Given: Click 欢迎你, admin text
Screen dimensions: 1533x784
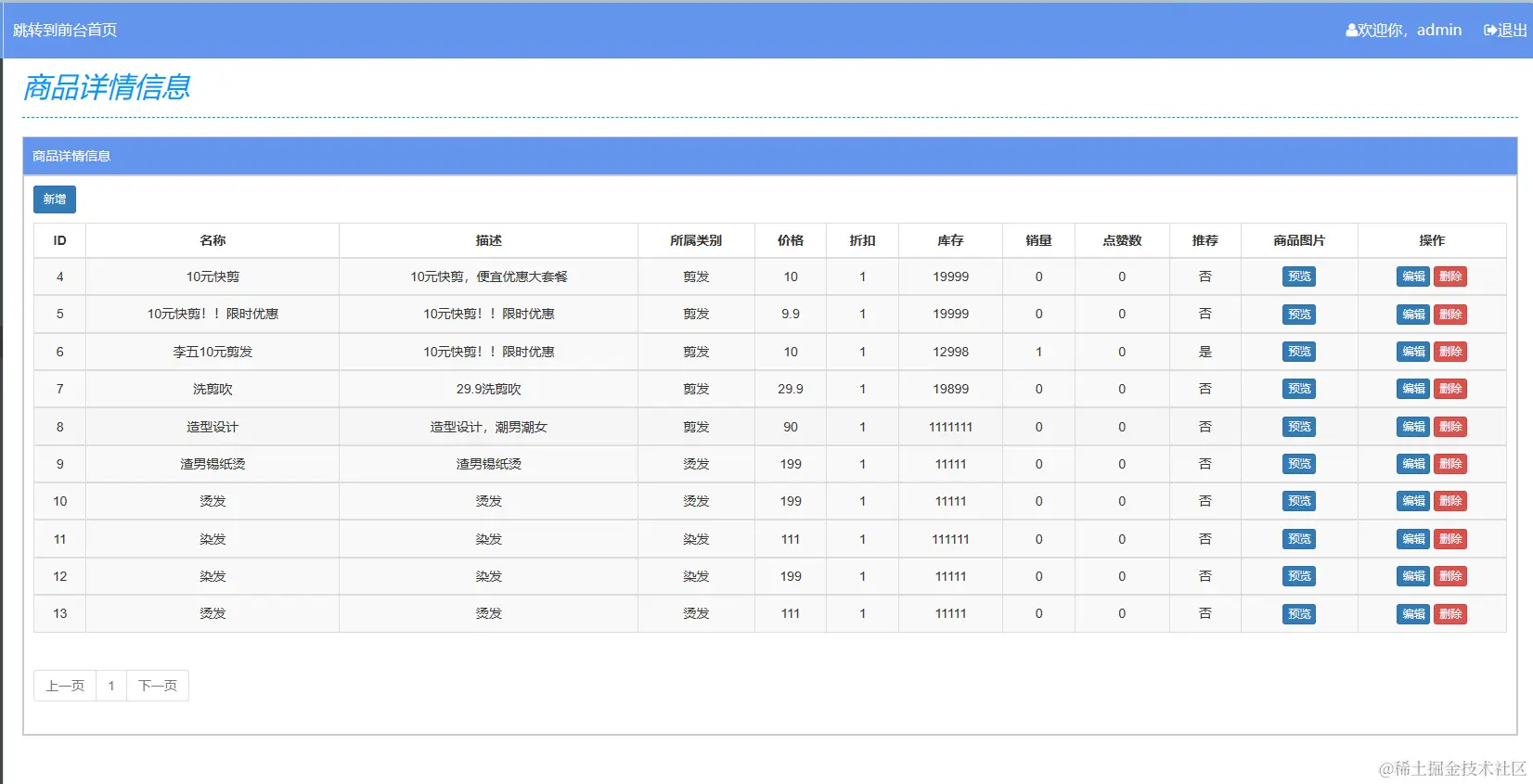Looking at the screenshot, I should click(x=1411, y=31).
